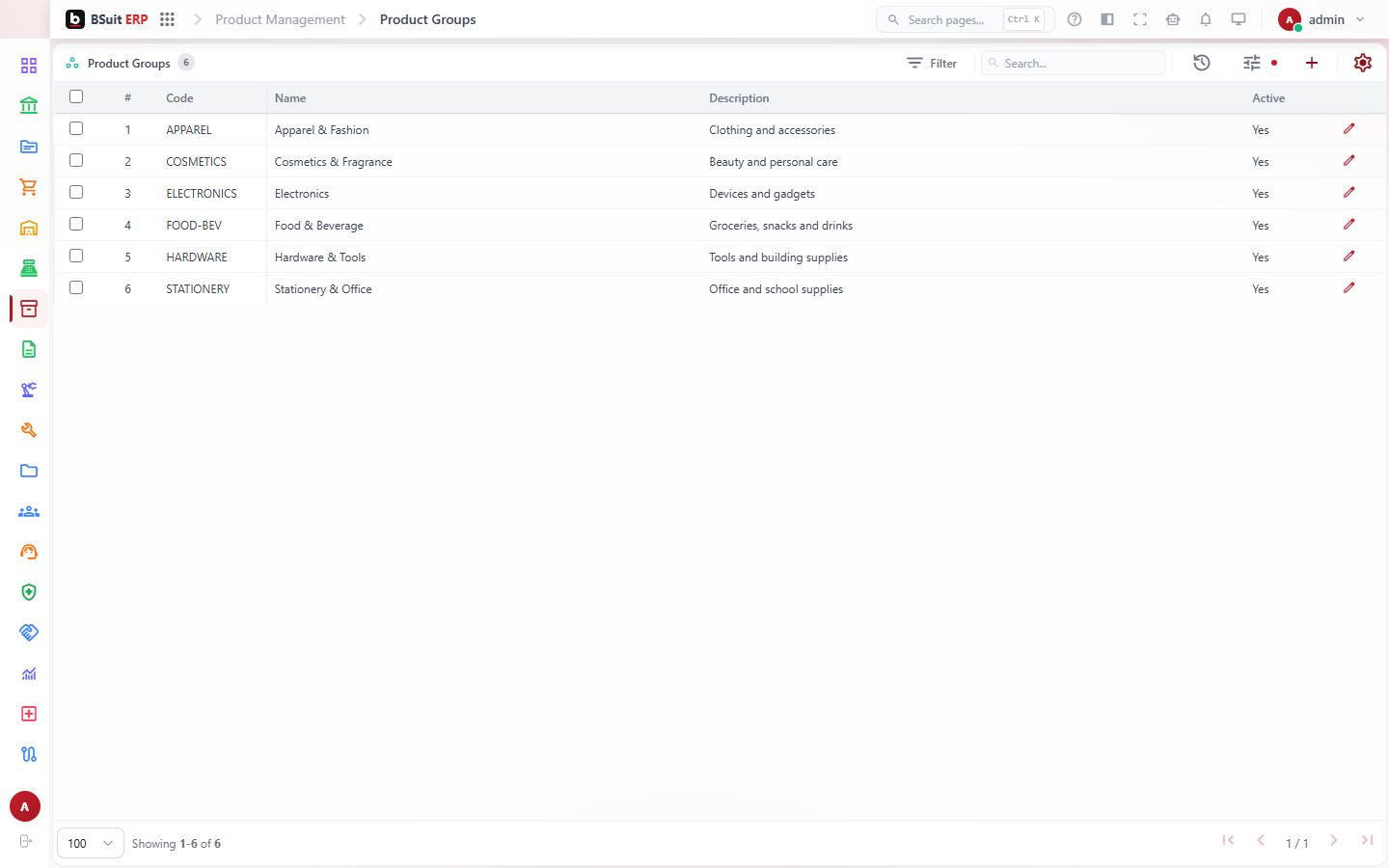Edit the STATIONERY row with pencil icon
The image size is (1389, 868).
[1349, 287]
